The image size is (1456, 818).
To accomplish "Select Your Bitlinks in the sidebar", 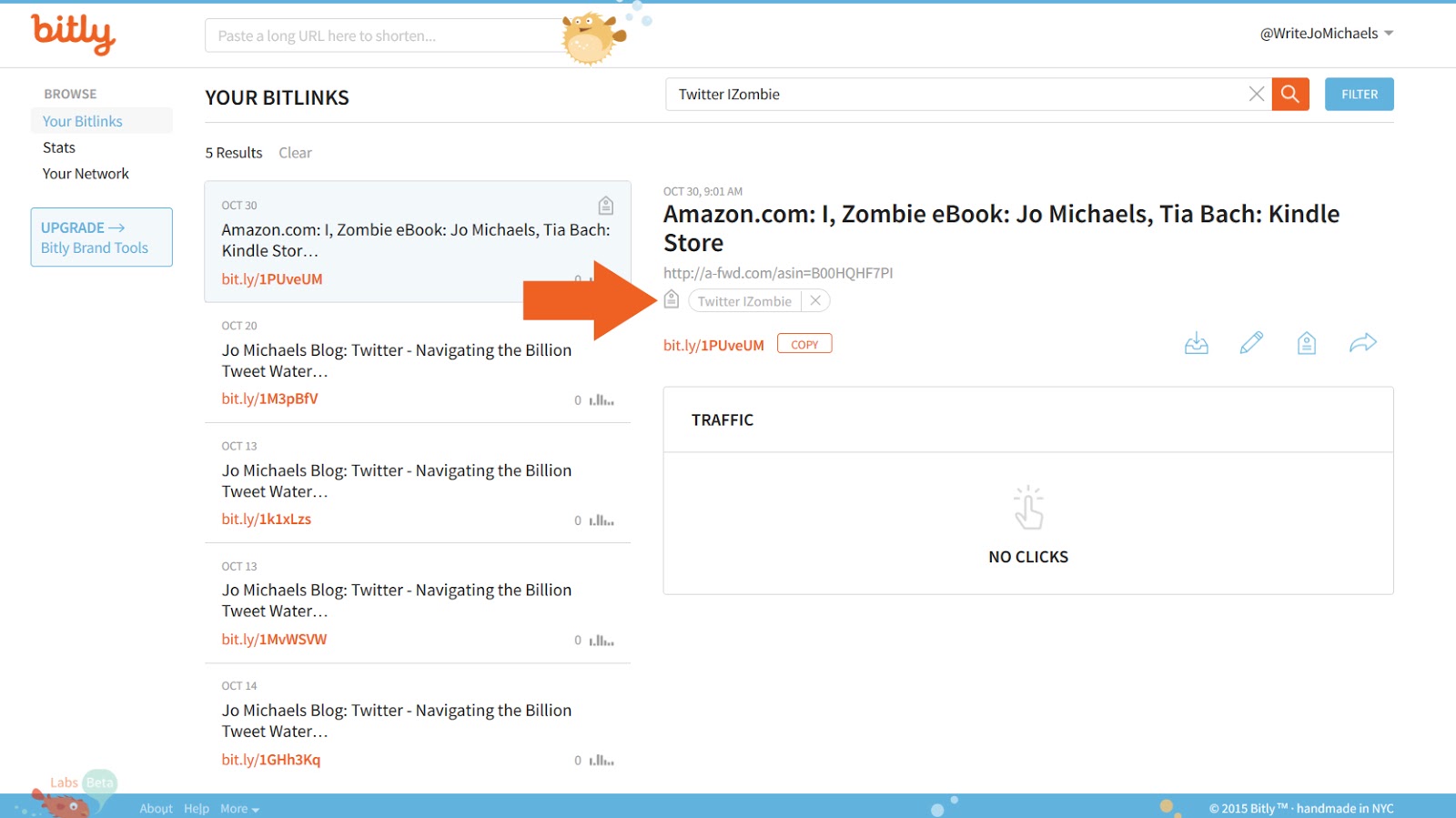I will [102, 121].
